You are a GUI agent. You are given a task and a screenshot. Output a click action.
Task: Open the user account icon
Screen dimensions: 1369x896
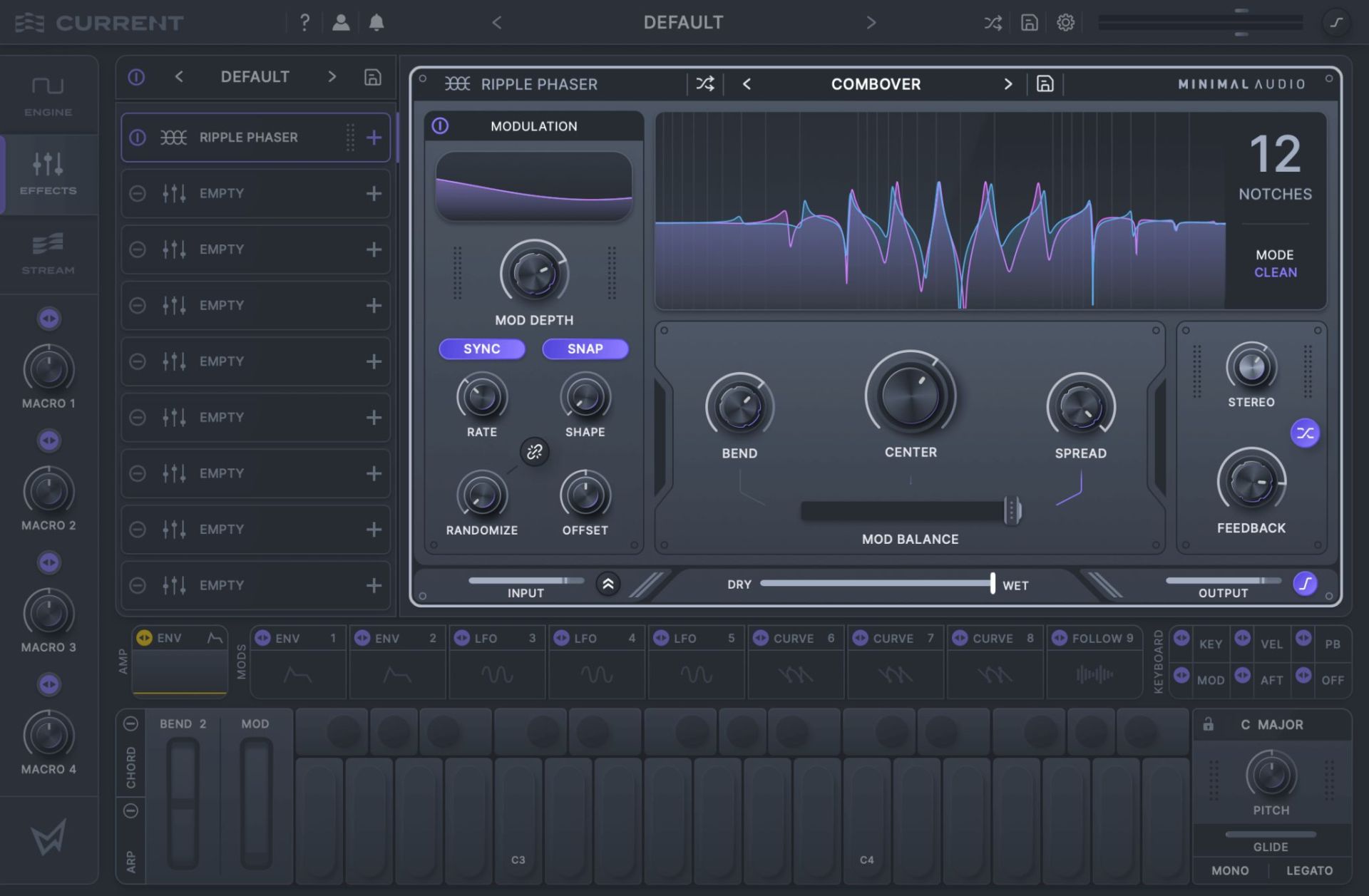tap(341, 23)
